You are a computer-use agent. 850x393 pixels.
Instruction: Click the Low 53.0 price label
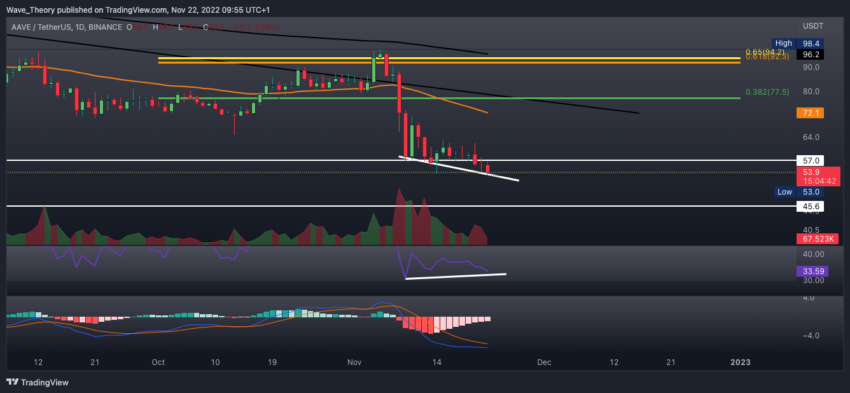(x=799, y=192)
